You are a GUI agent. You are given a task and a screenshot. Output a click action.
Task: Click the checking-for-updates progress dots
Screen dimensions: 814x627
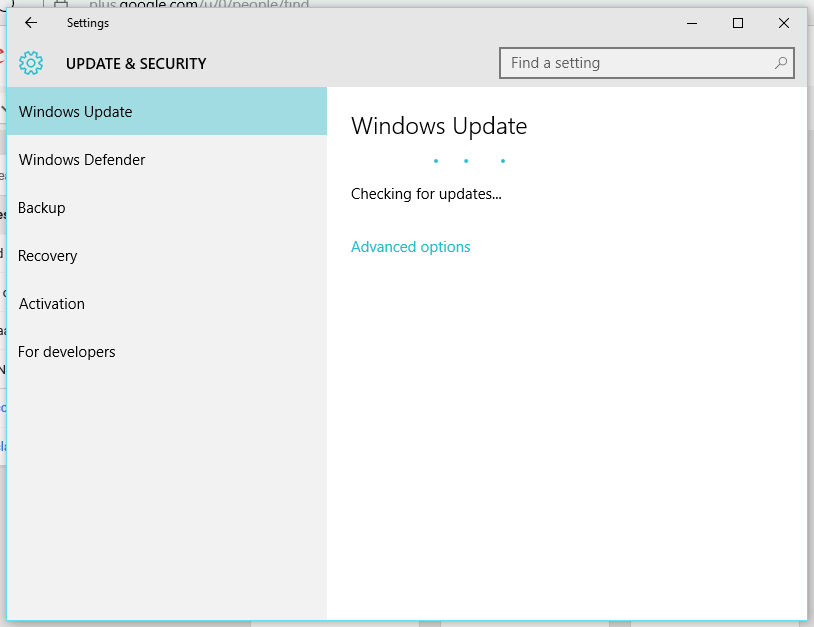[468, 160]
